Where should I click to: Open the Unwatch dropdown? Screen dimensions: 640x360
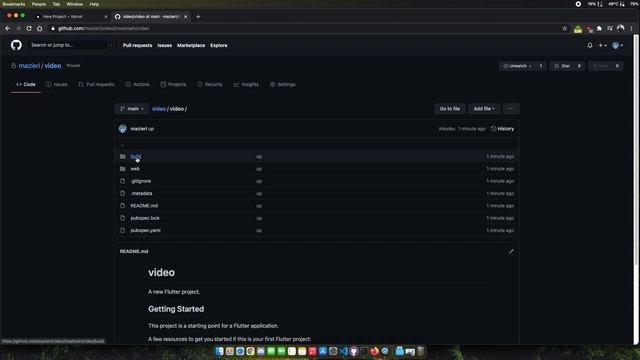[518, 66]
